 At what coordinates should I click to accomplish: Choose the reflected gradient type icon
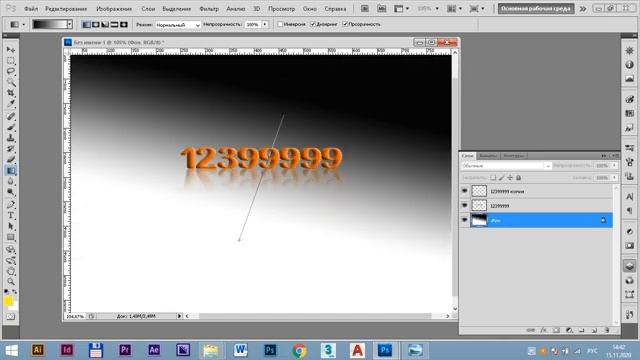[114, 25]
